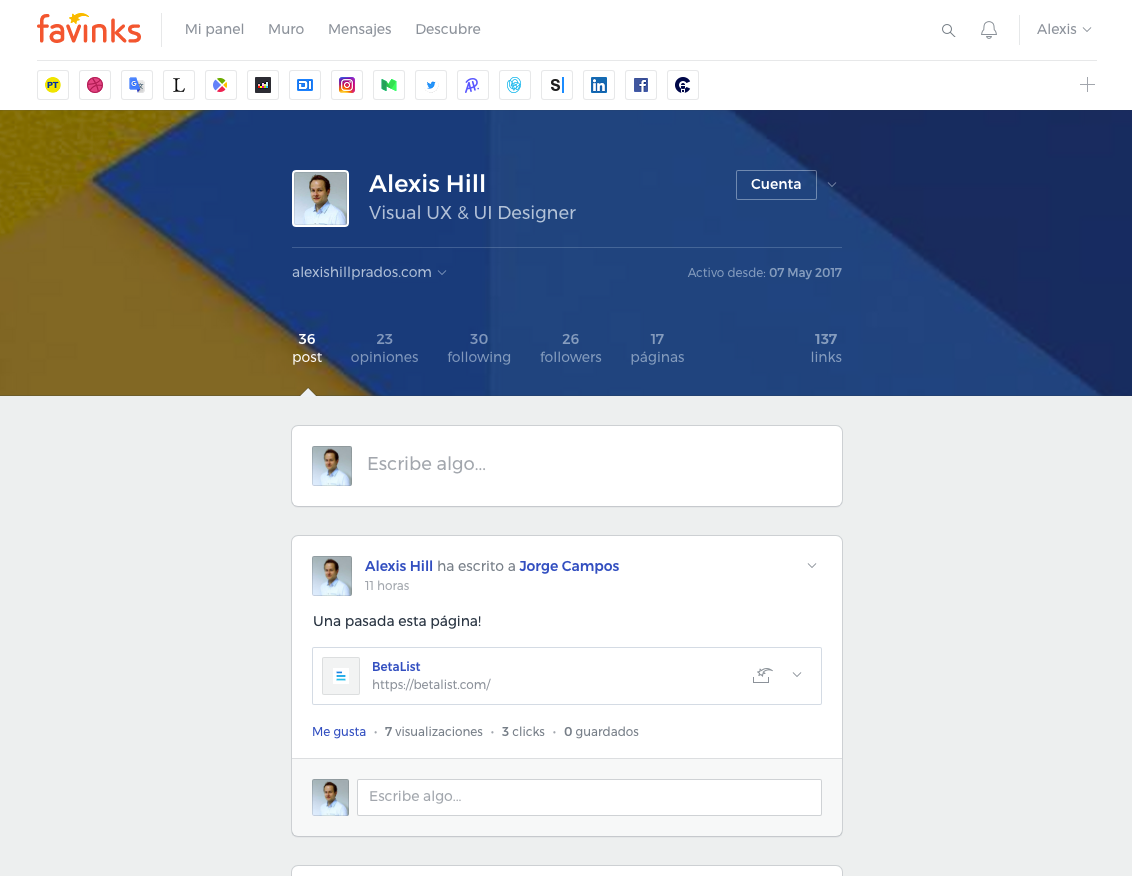
Task: Switch to the opiniones tab
Action: (x=384, y=348)
